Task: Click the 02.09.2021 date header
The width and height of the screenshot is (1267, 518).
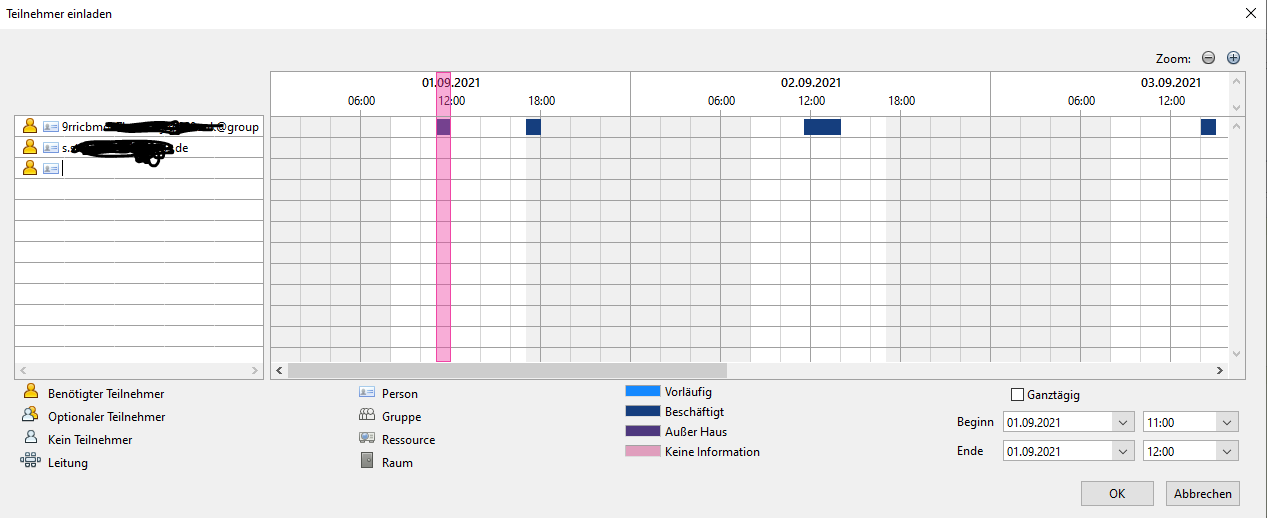Action: (811, 83)
